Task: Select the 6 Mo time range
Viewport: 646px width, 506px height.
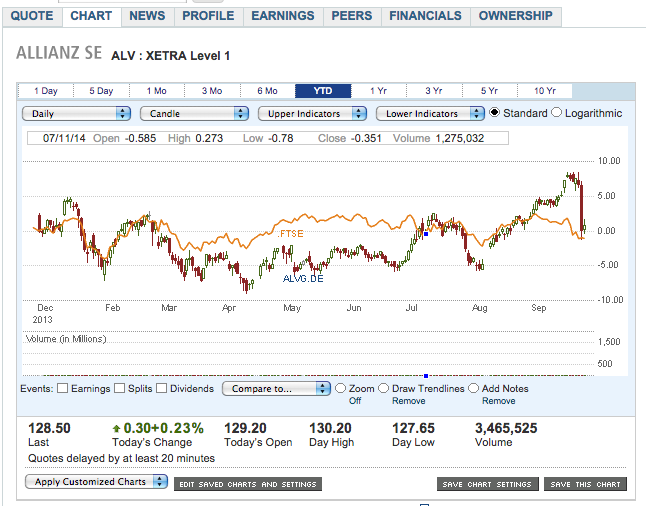Action: coord(266,91)
